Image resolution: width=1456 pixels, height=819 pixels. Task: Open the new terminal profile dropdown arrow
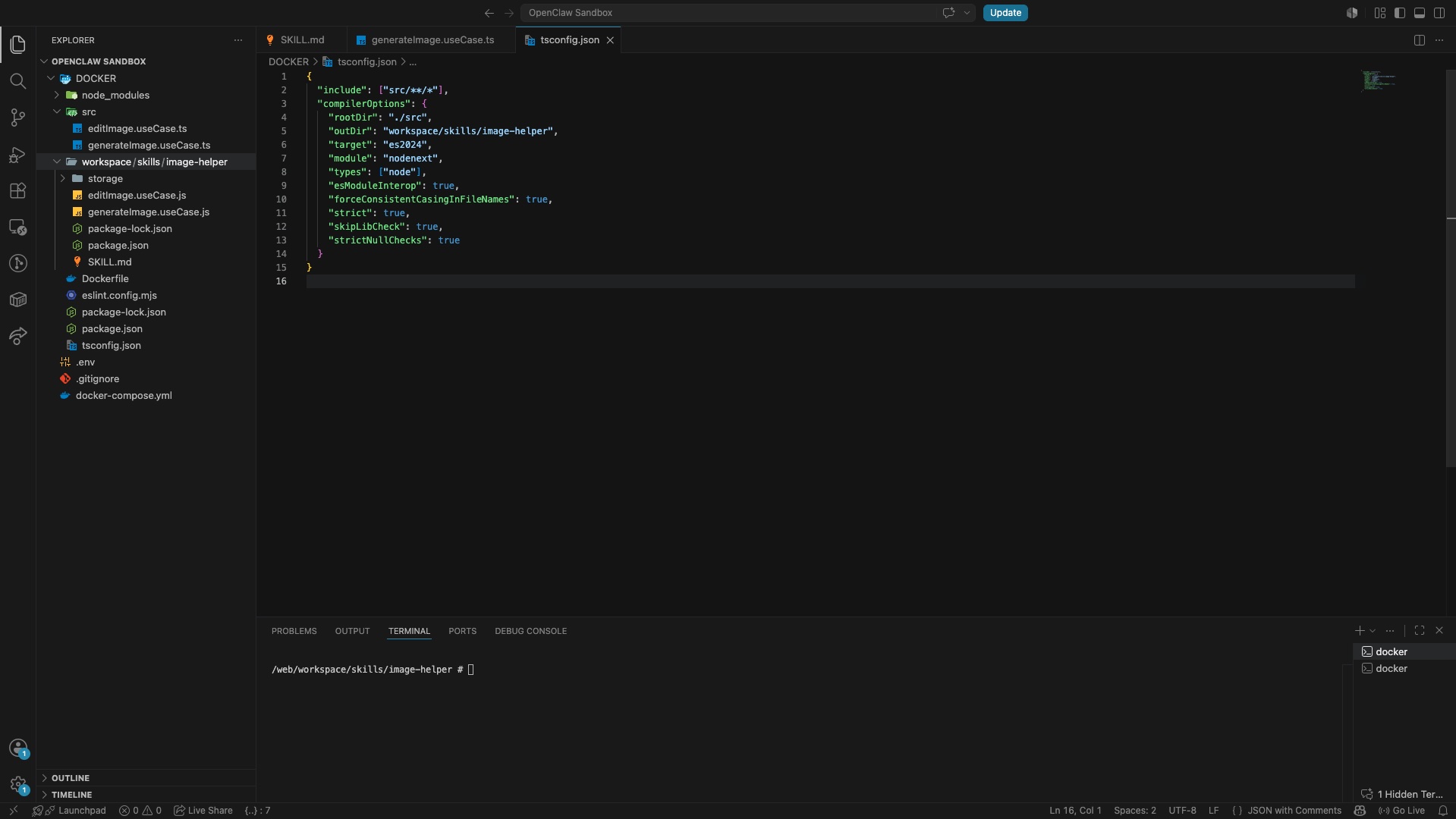coord(1372,631)
